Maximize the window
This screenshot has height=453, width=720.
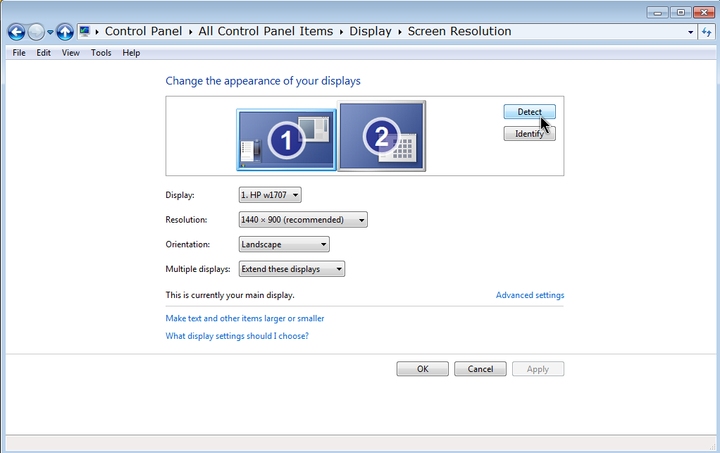[681, 12]
